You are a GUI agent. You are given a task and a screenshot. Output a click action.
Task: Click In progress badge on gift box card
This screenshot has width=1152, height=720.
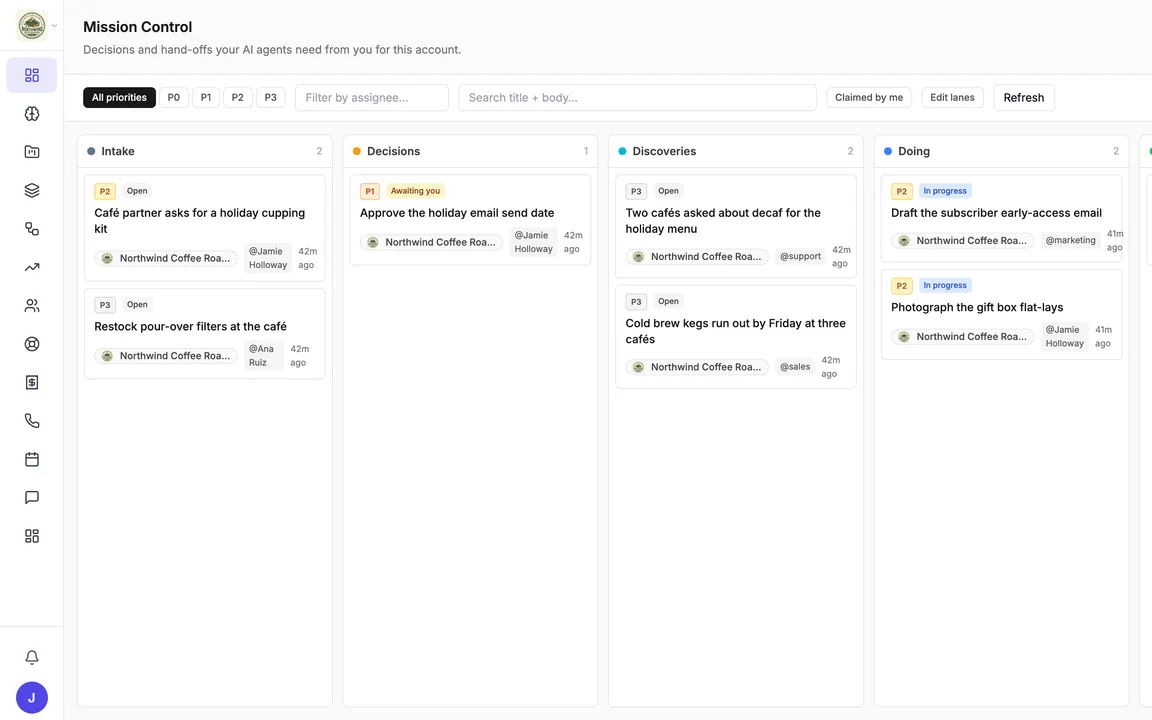[945, 285]
